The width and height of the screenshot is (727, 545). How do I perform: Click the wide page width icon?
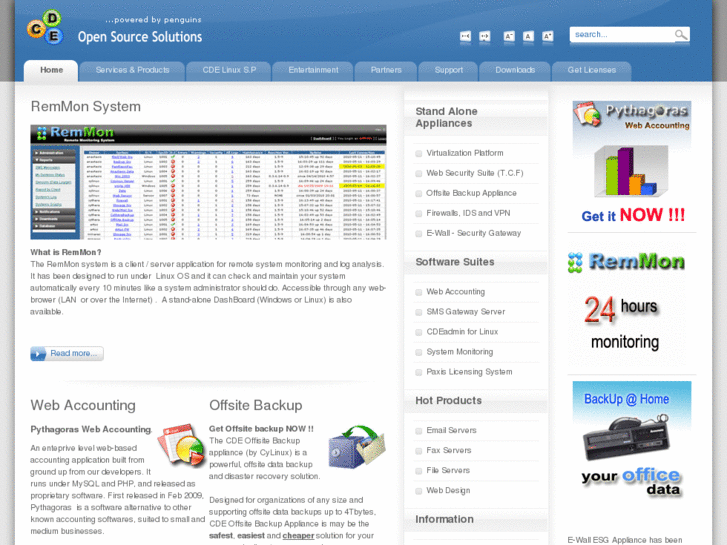point(485,36)
